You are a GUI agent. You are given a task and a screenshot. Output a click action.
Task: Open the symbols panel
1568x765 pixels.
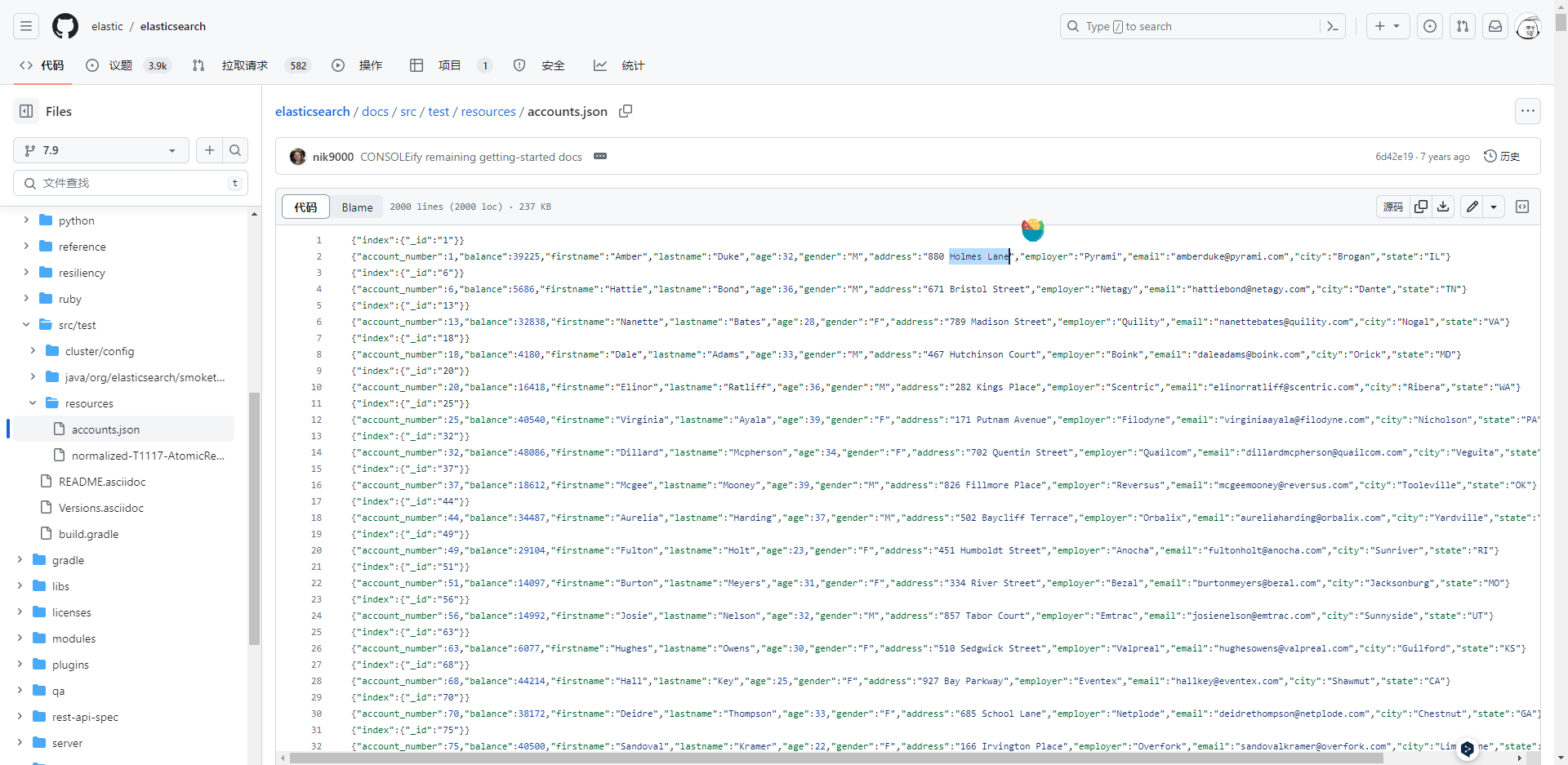[x=1522, y=207]
